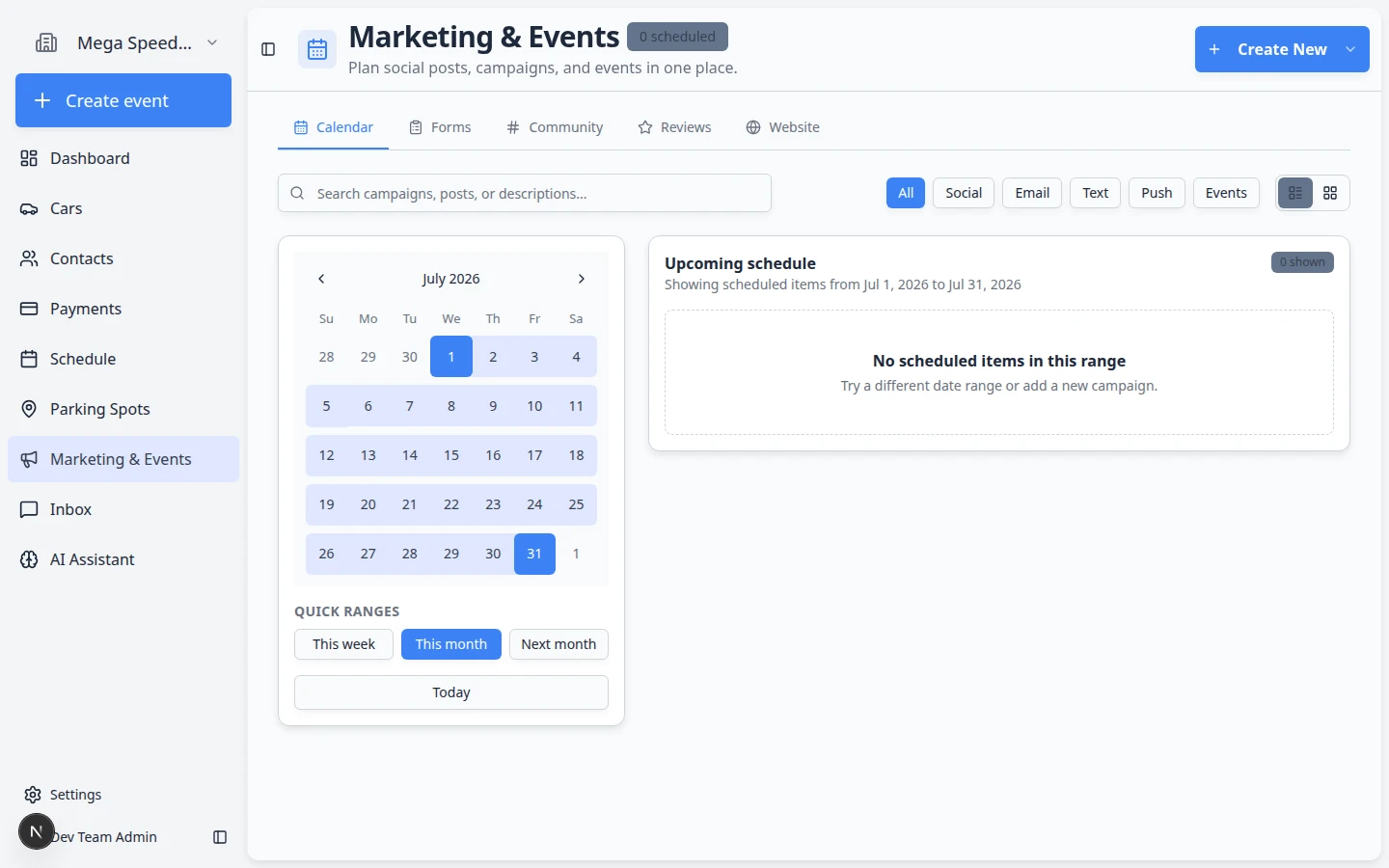Select July 9 in the calendar

pos(493,406)
